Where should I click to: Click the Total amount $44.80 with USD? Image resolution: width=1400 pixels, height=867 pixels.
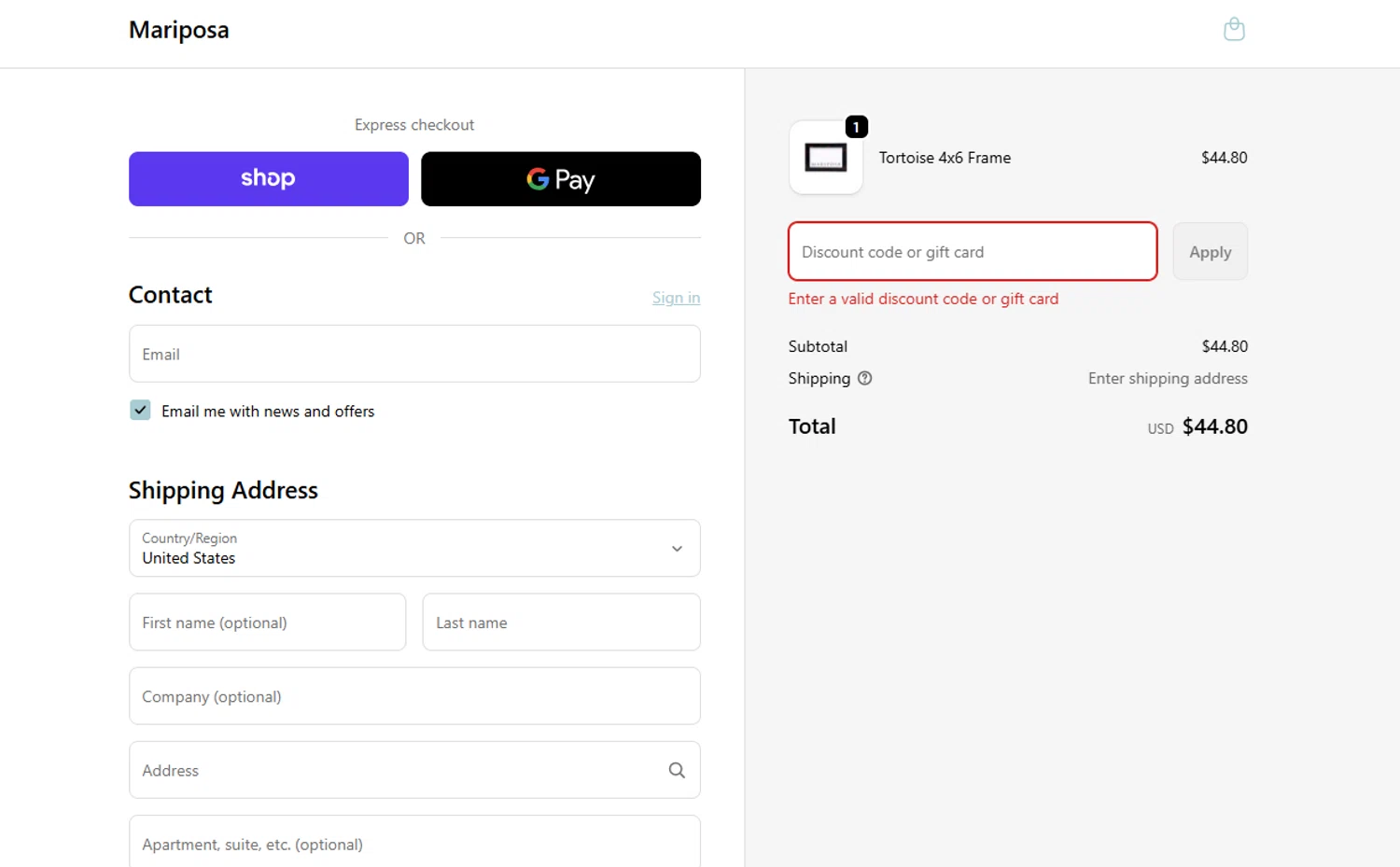(x=1197, y=427)
